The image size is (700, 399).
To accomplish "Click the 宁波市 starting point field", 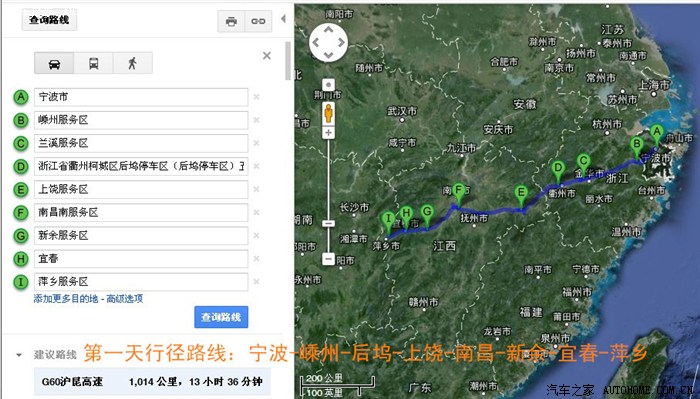I will (141, 97).
